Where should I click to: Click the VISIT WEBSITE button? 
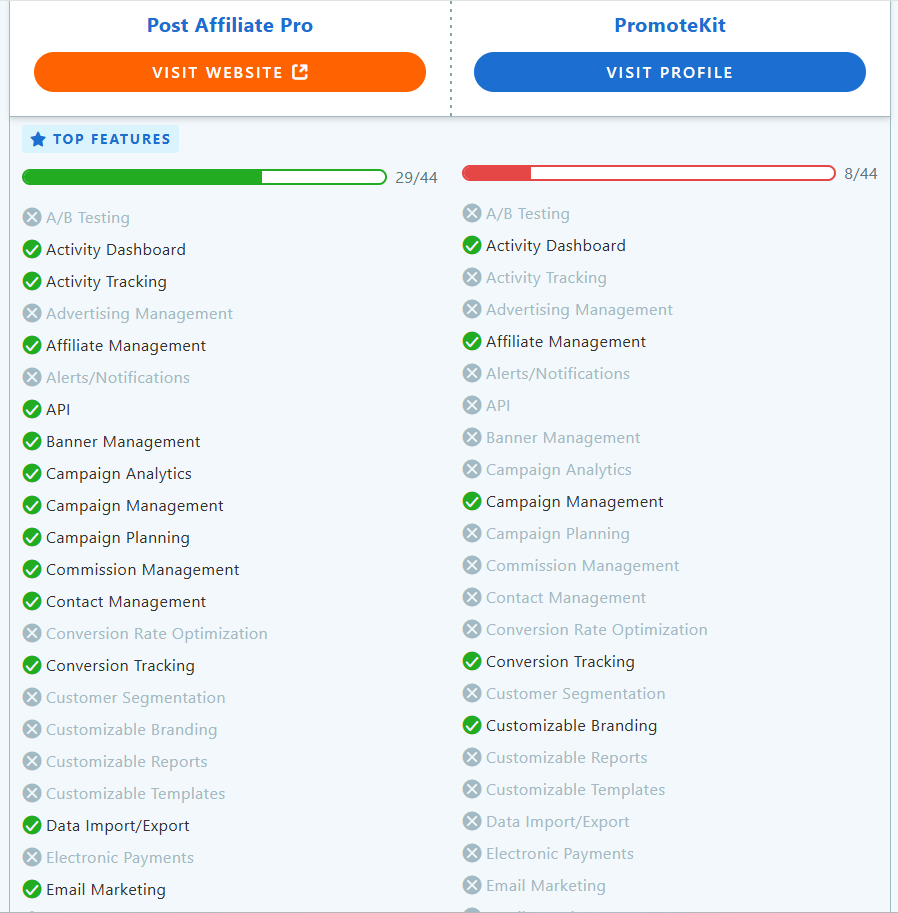tap(229, 72)
